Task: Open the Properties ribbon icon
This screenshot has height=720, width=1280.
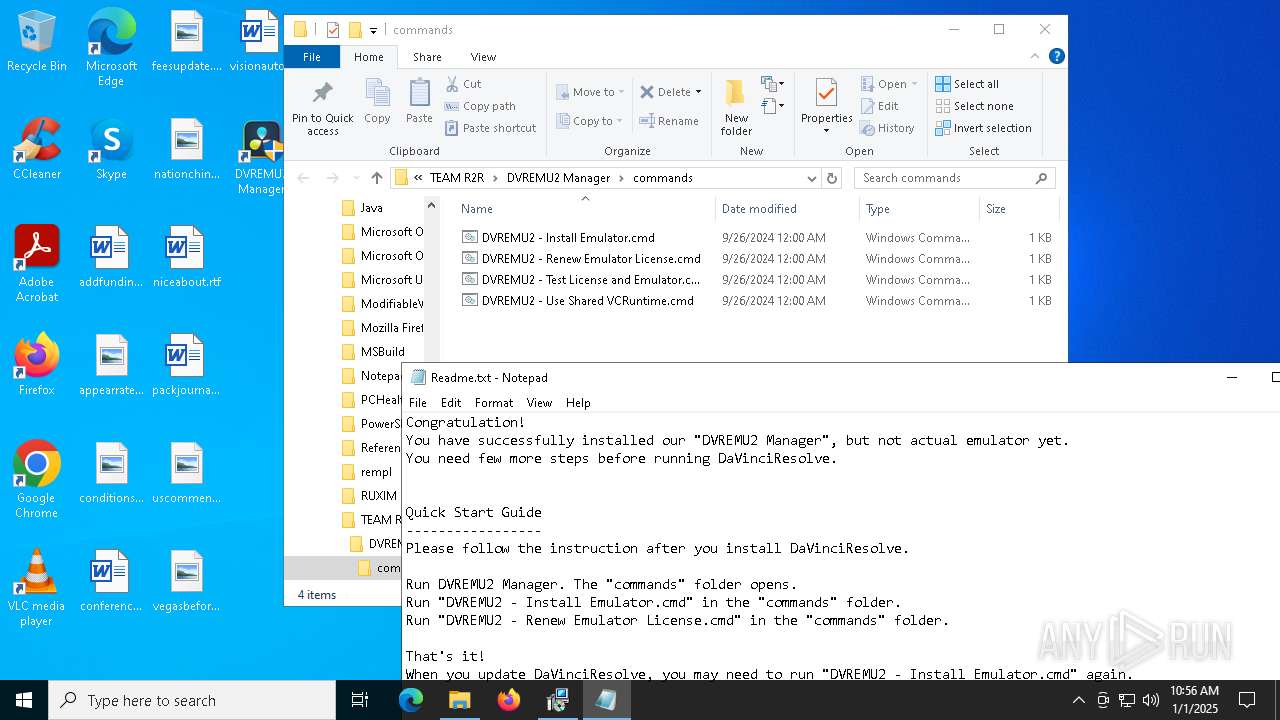Action: click(x=826, y=107)
